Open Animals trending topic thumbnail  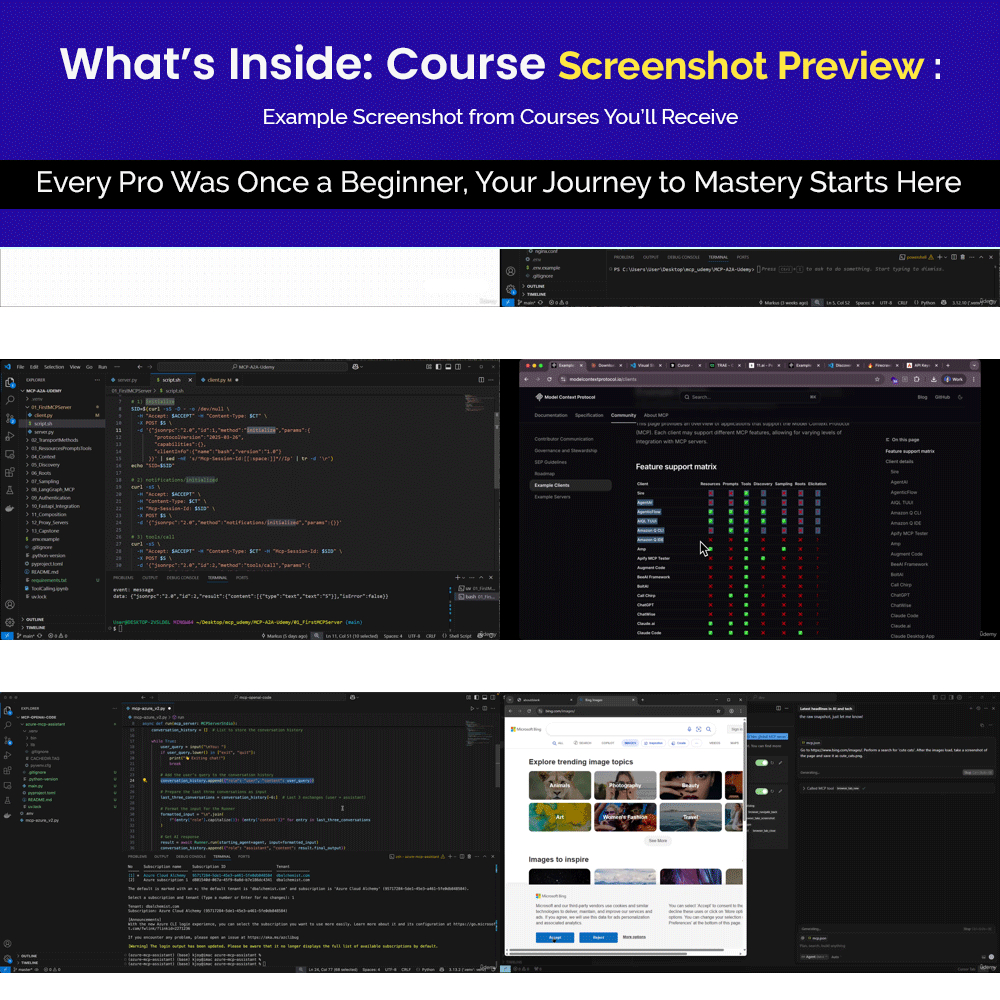560,785
